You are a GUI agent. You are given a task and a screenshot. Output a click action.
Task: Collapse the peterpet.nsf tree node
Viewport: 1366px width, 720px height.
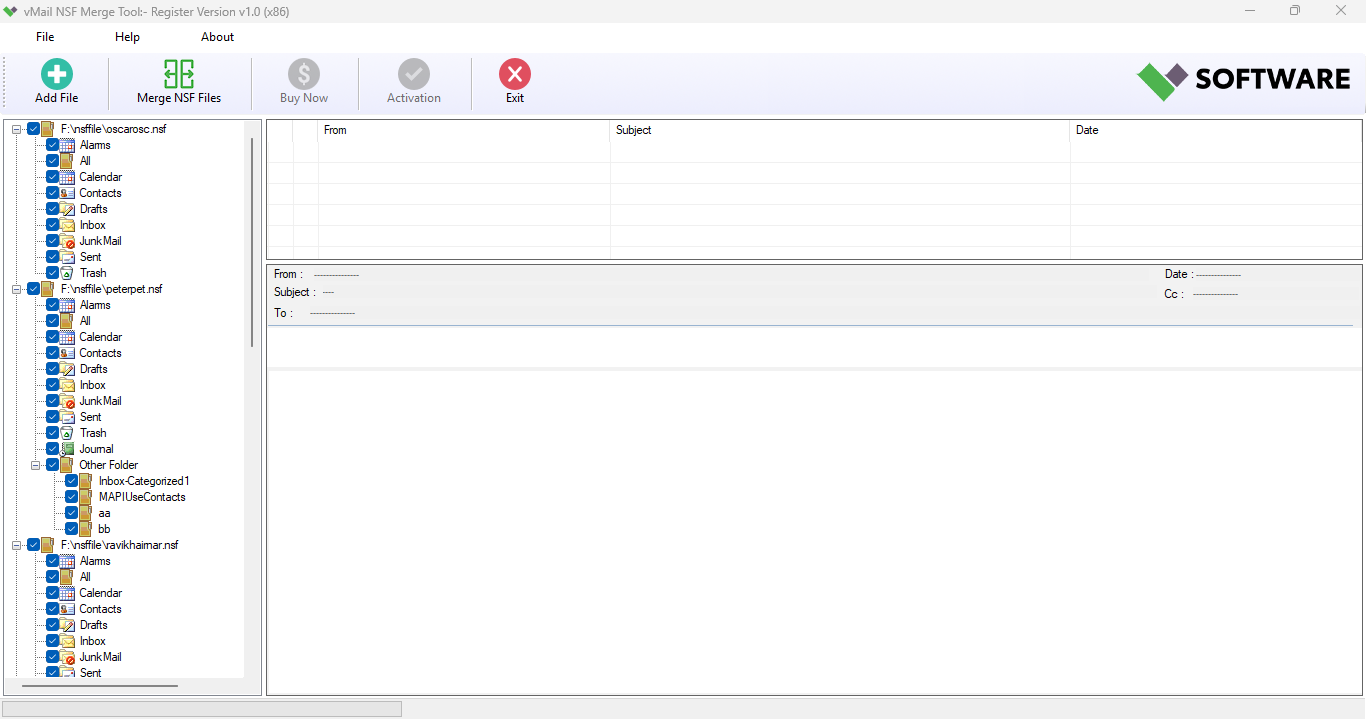tap(17, 289)
